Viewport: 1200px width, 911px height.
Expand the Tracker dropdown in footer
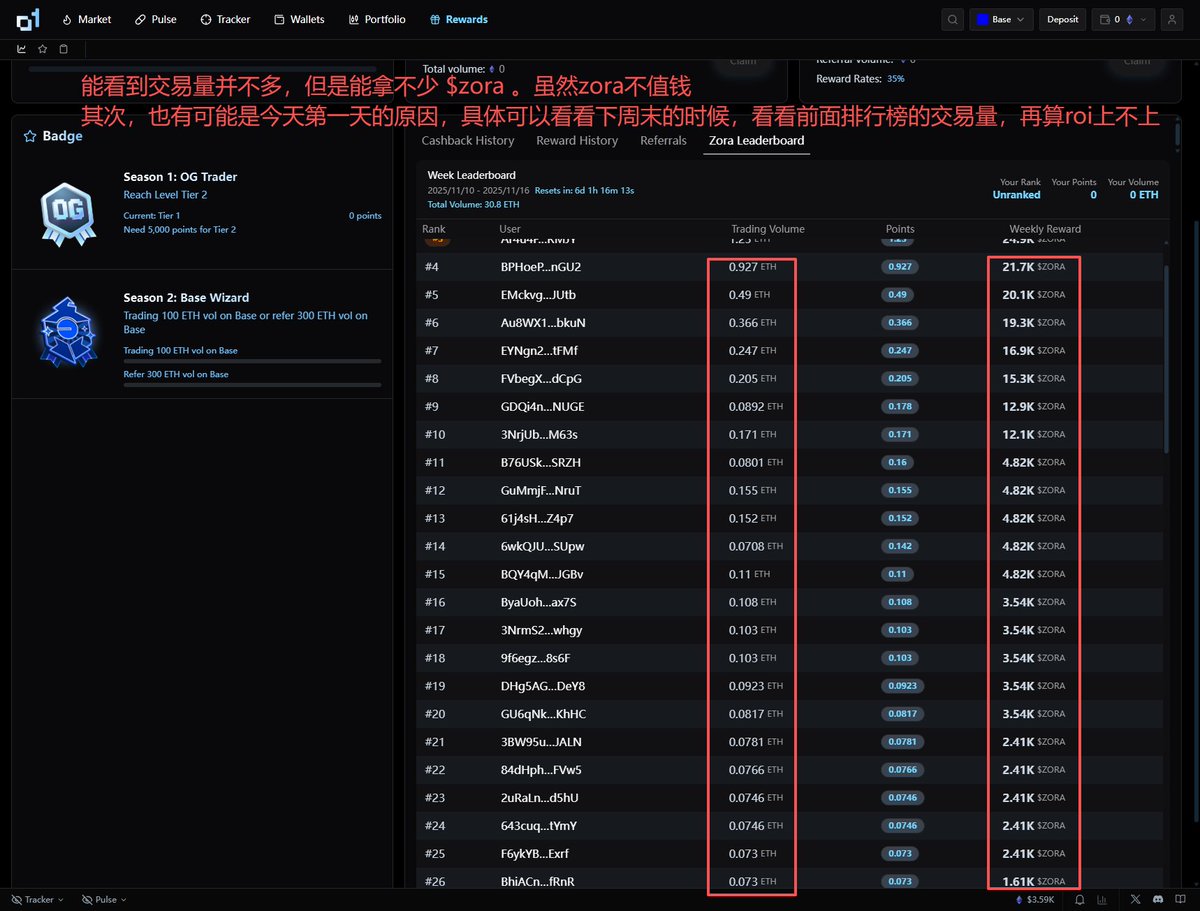pos(38,899)
